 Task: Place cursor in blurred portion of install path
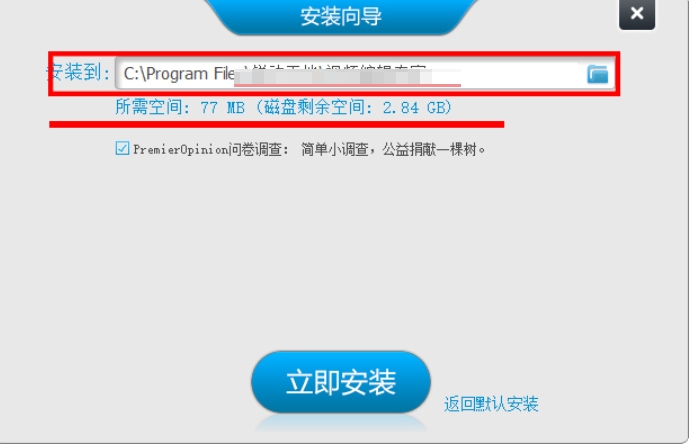coord(347,76)
